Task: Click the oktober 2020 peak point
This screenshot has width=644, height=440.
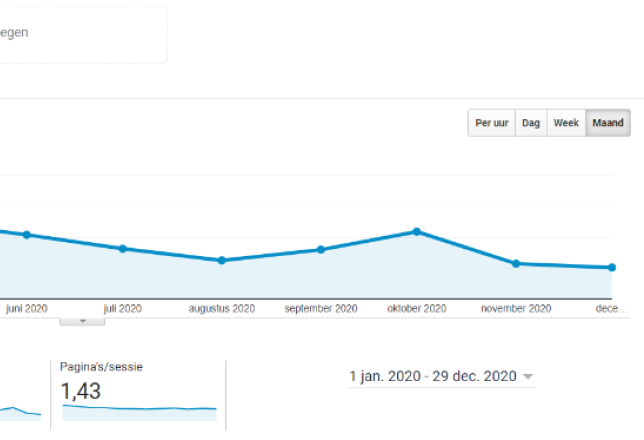Action: (x=417, y=231)
